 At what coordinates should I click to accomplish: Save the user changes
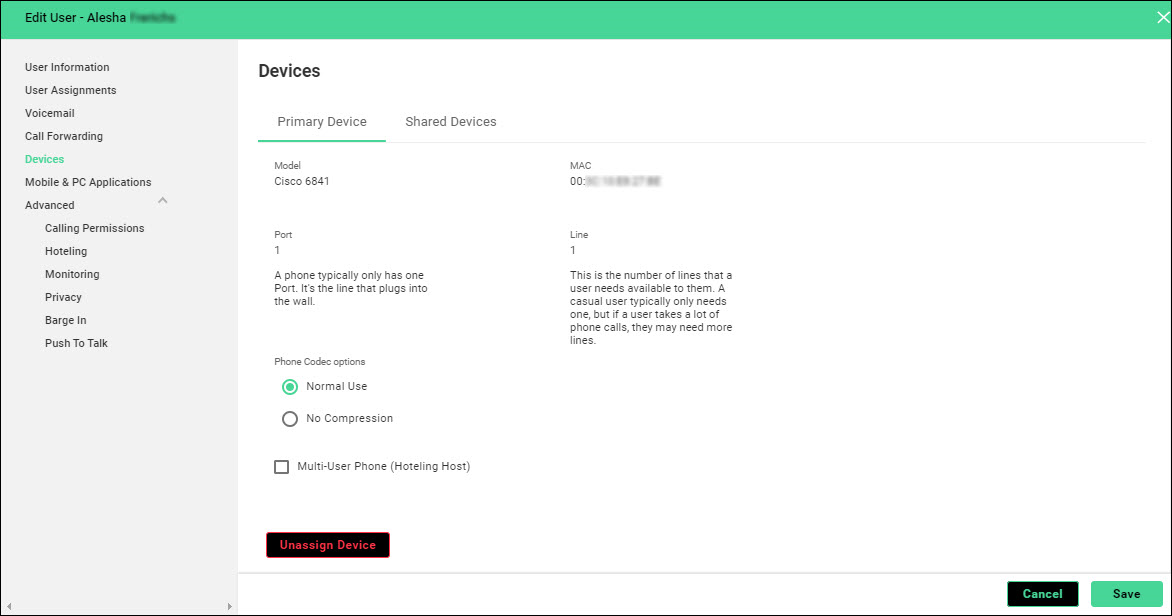1126,594
